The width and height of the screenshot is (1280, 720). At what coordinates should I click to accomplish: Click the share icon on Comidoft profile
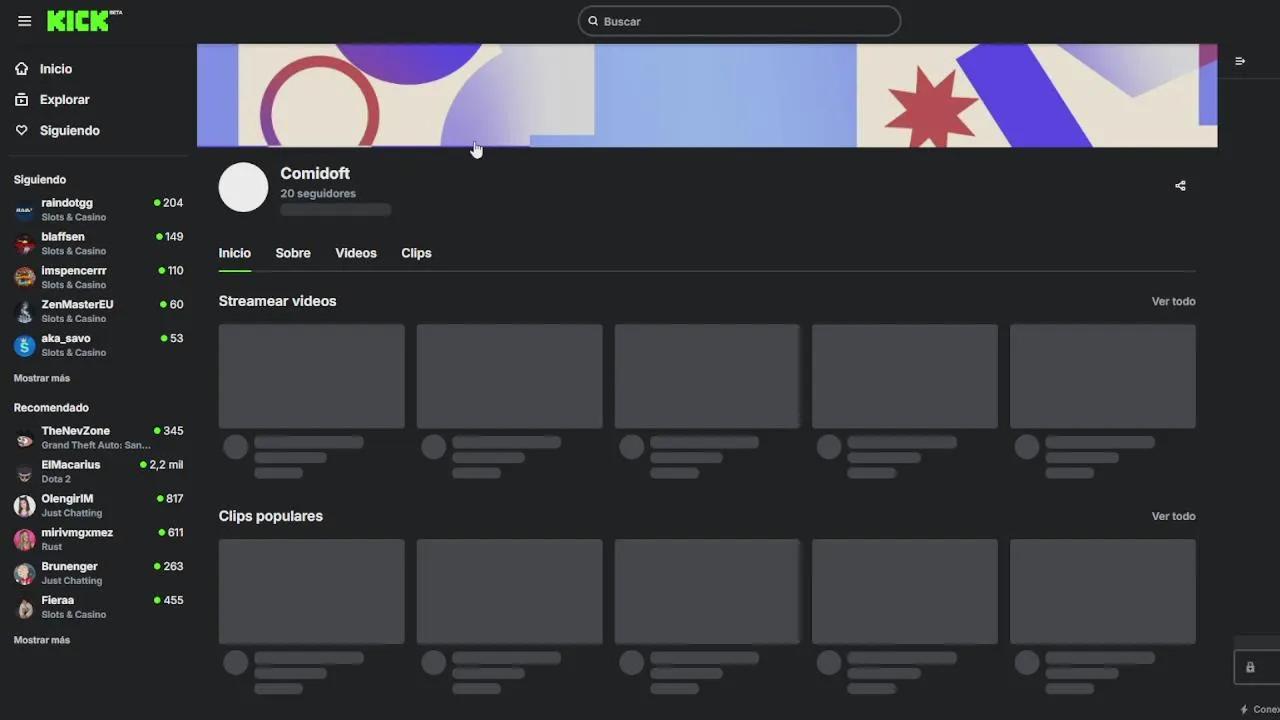point(1180,186)
